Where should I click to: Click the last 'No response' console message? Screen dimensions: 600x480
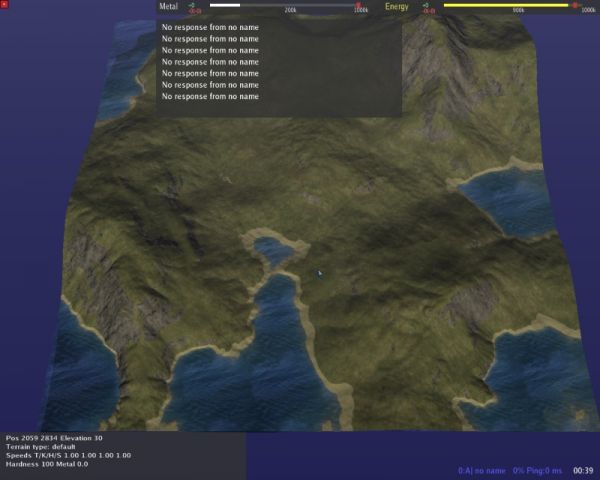point(210,96)
